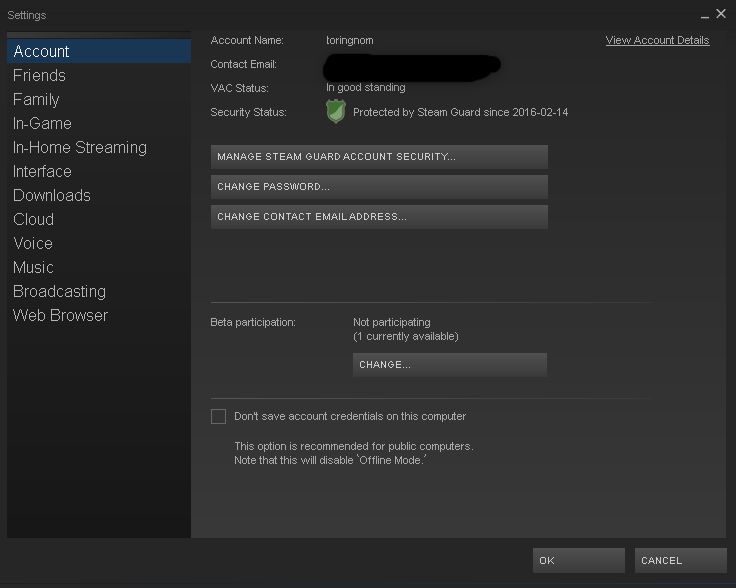Screen dimensions: 736x588
Task: Click the green Steam Guard shield icon
Action: (336, 111)
